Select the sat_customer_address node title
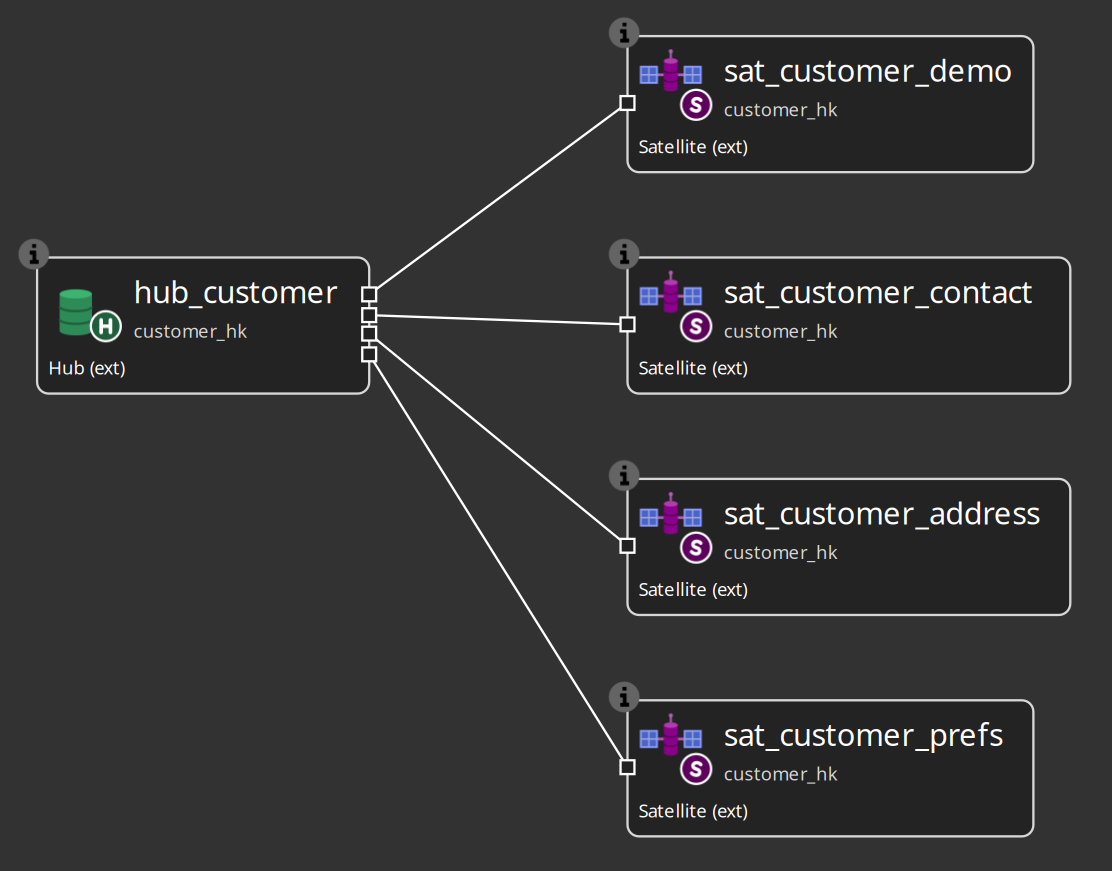Screen dimensions: 1112x871 pos(882,514)
